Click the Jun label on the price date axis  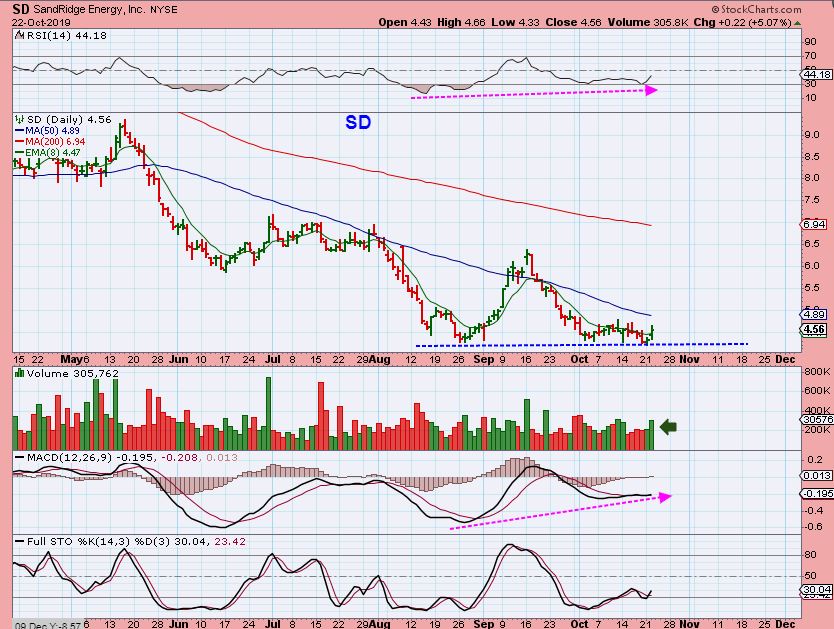tap(179, 359)
